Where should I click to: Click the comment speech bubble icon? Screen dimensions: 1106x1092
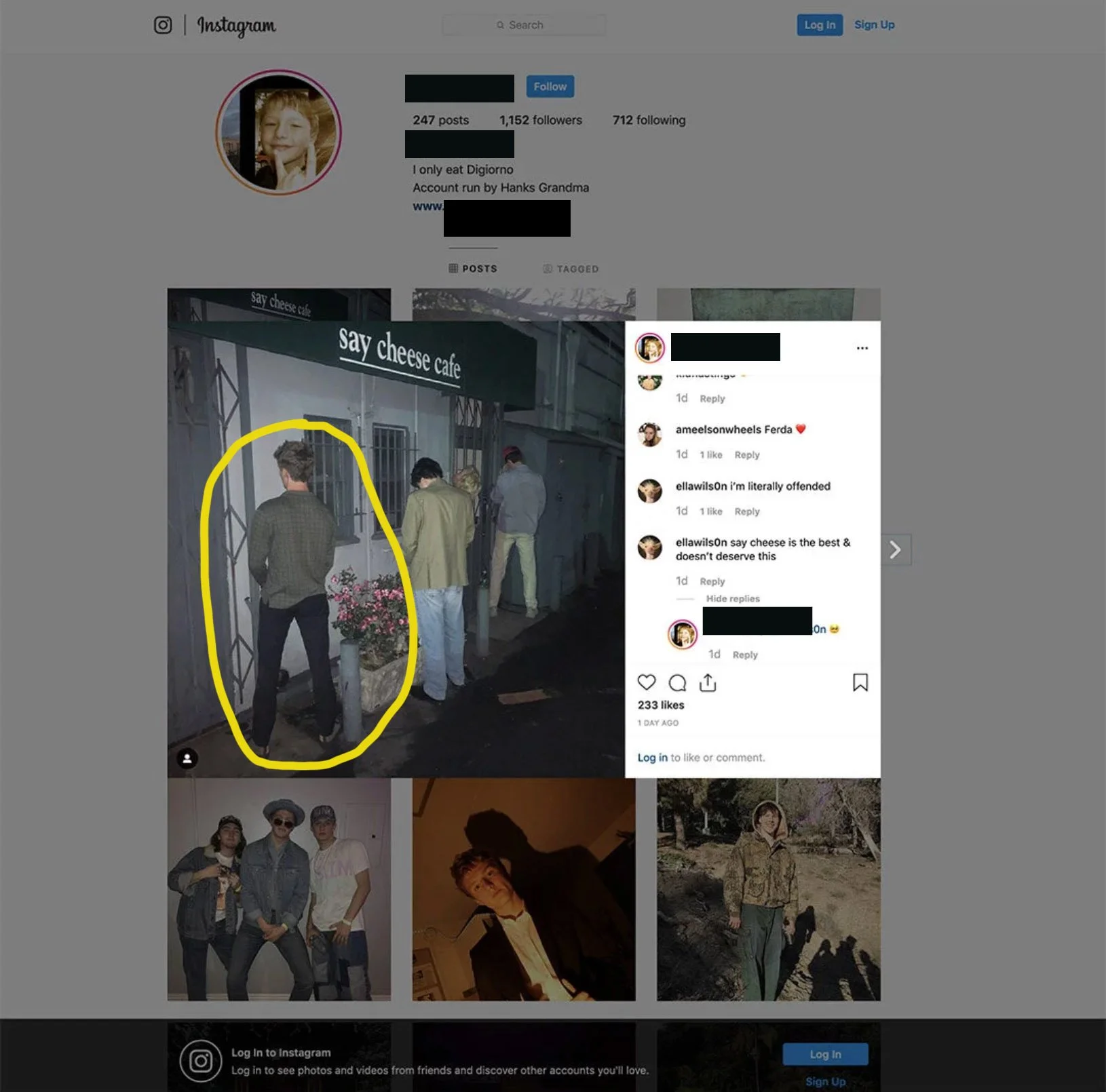[x=677, y=682]
